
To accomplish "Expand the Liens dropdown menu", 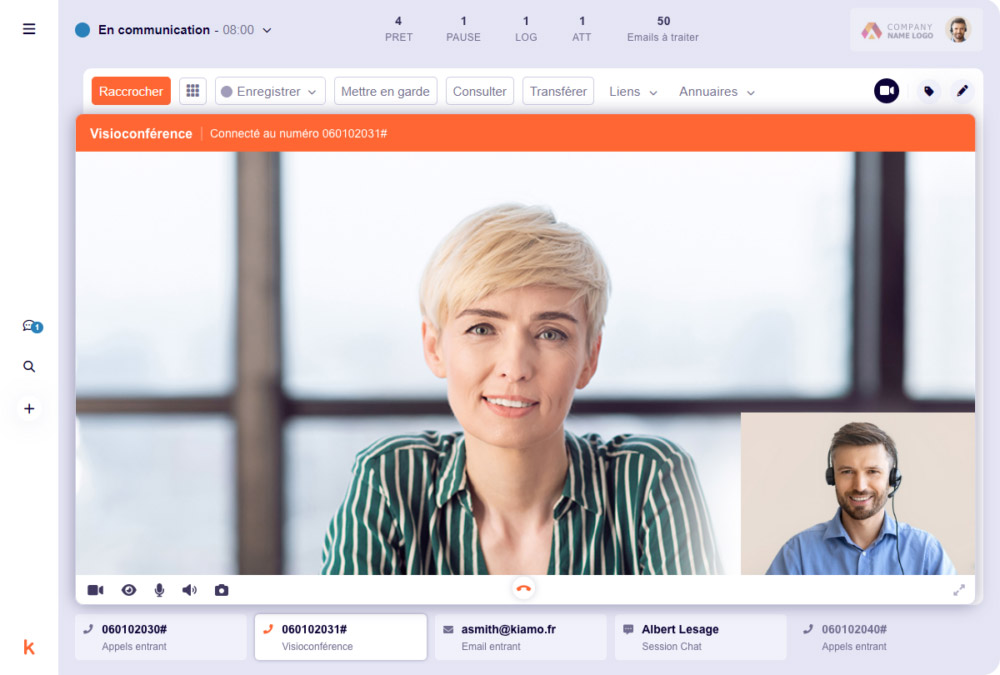I will pyautogui.click(x=634, y=91).
